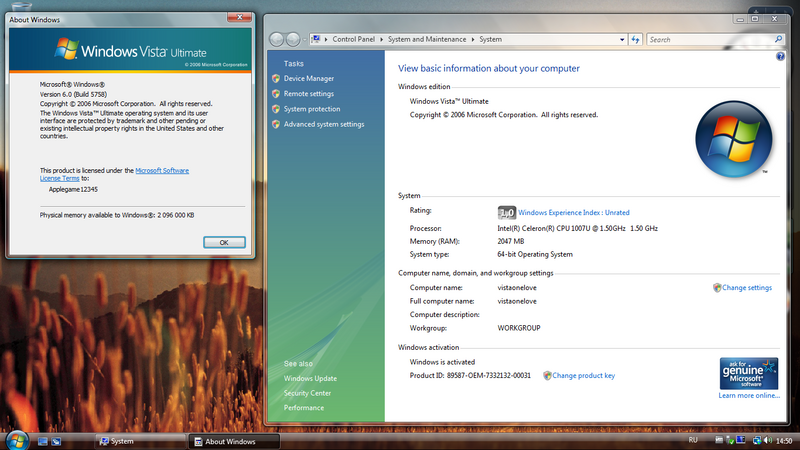
Task: Open Windows Update under See also
Action: pyautogui.click(x=310, y=379)
